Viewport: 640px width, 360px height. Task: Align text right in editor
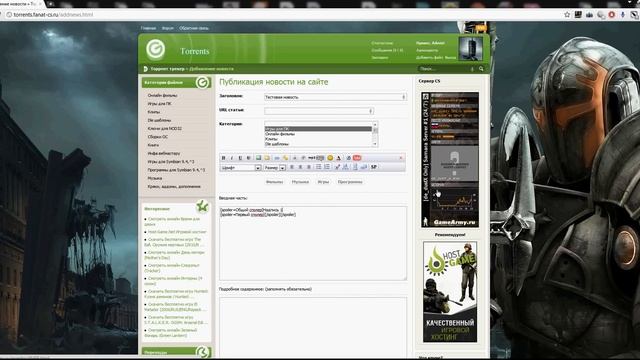[x=309, y=167]
